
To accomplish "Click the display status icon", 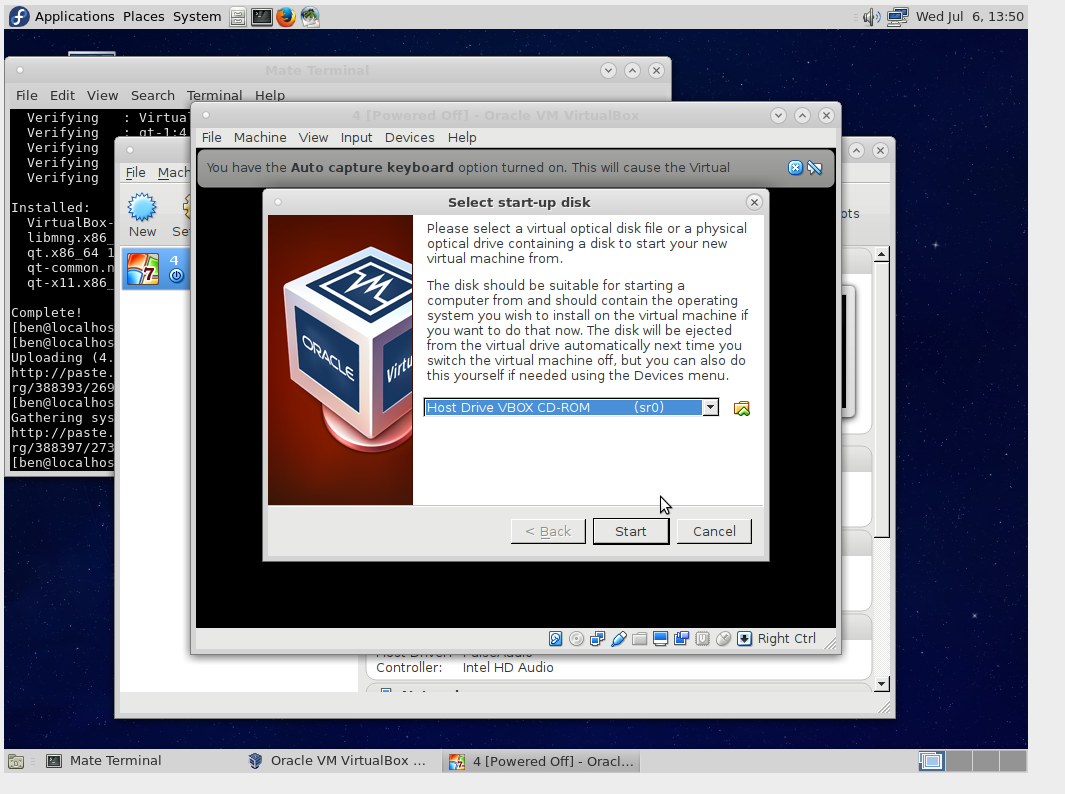I will point(660,638).
